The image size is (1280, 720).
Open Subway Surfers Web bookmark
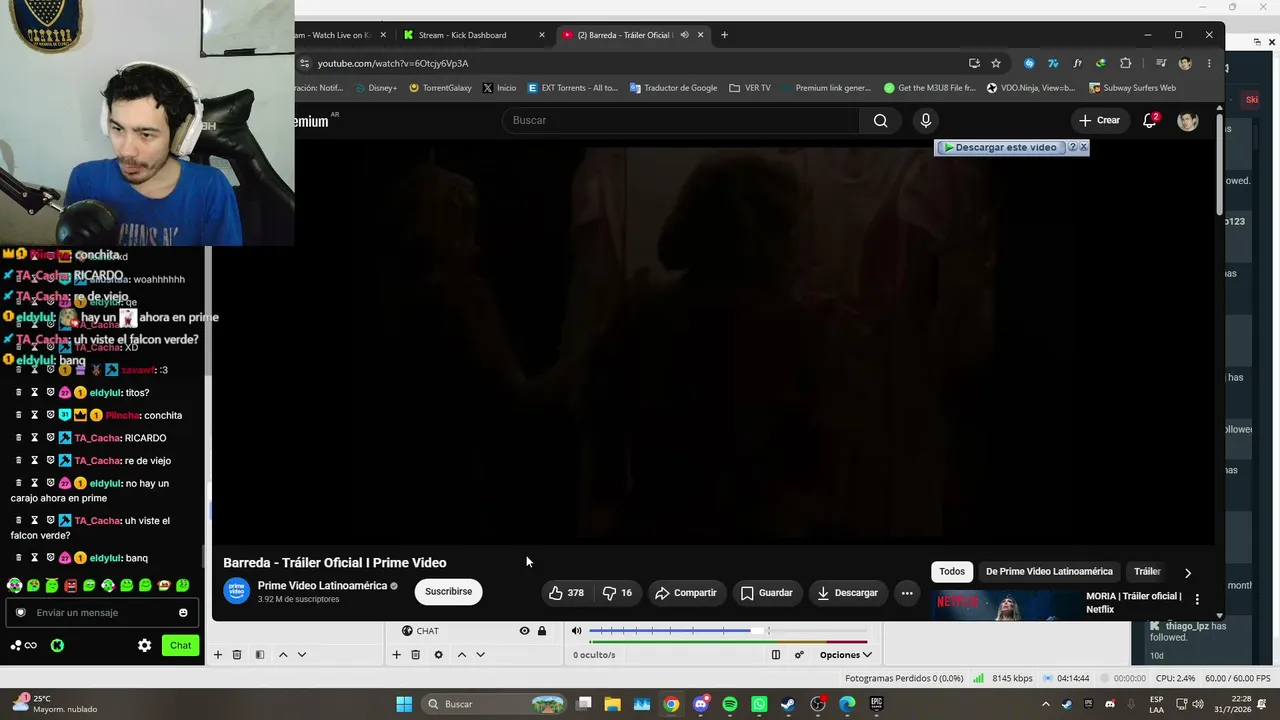coord(1132,88)
